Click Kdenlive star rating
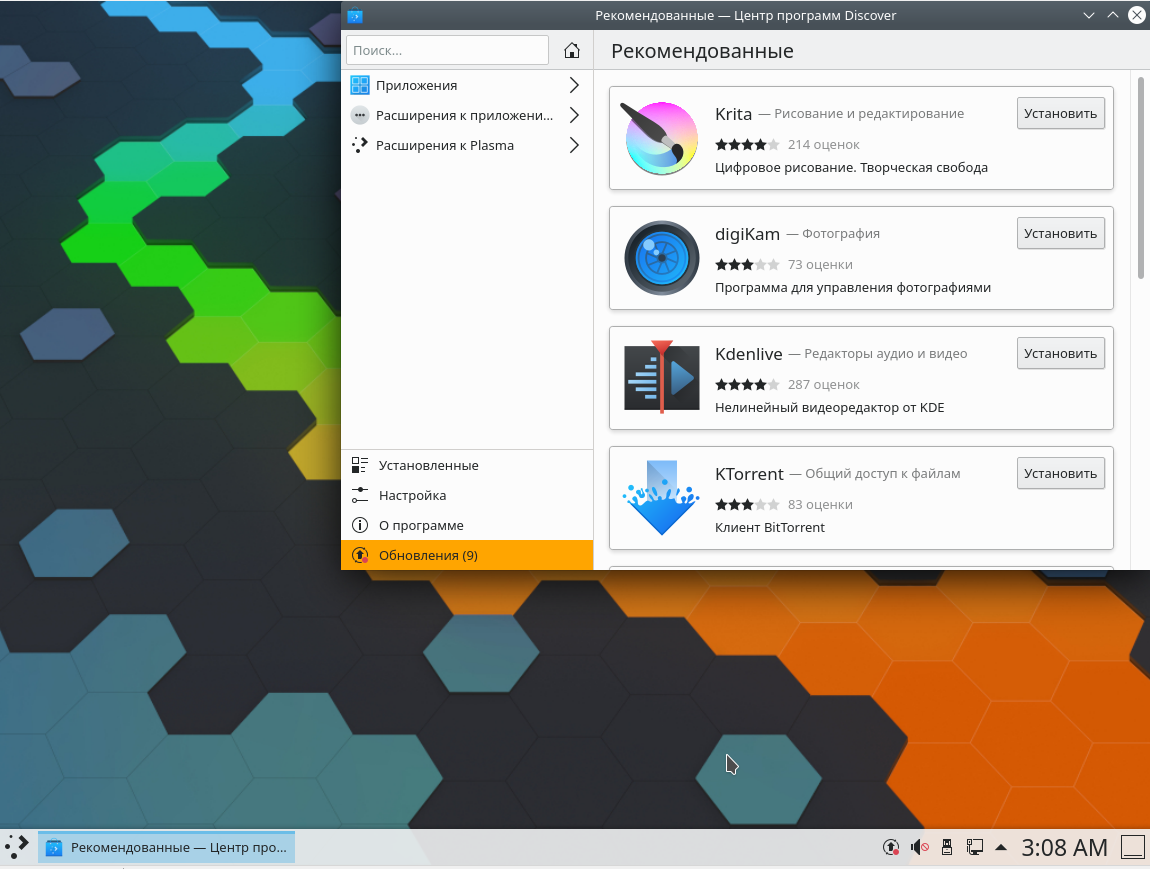1150x869 pixels. pyautogui.click(x=747, y=384)
